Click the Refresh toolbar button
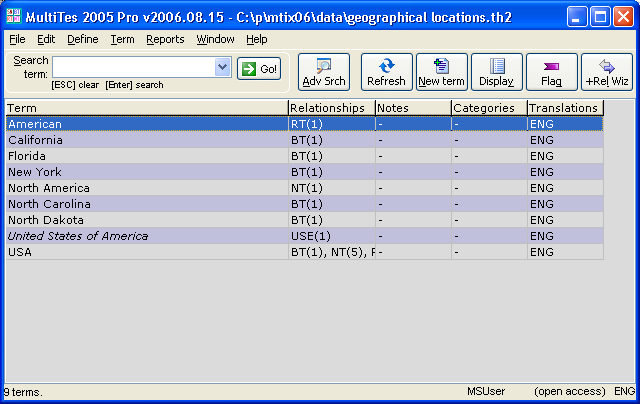 [x=386, y=72]
